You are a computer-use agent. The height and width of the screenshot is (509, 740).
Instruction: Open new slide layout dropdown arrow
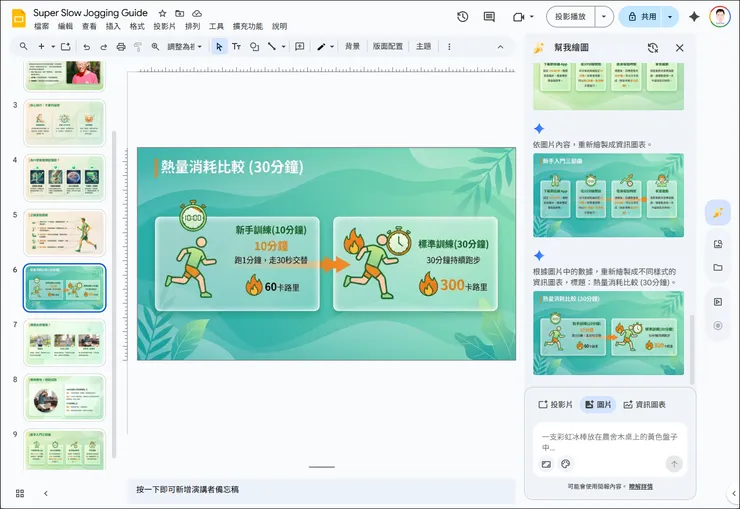pyautogui.click(x=53, y=46)
